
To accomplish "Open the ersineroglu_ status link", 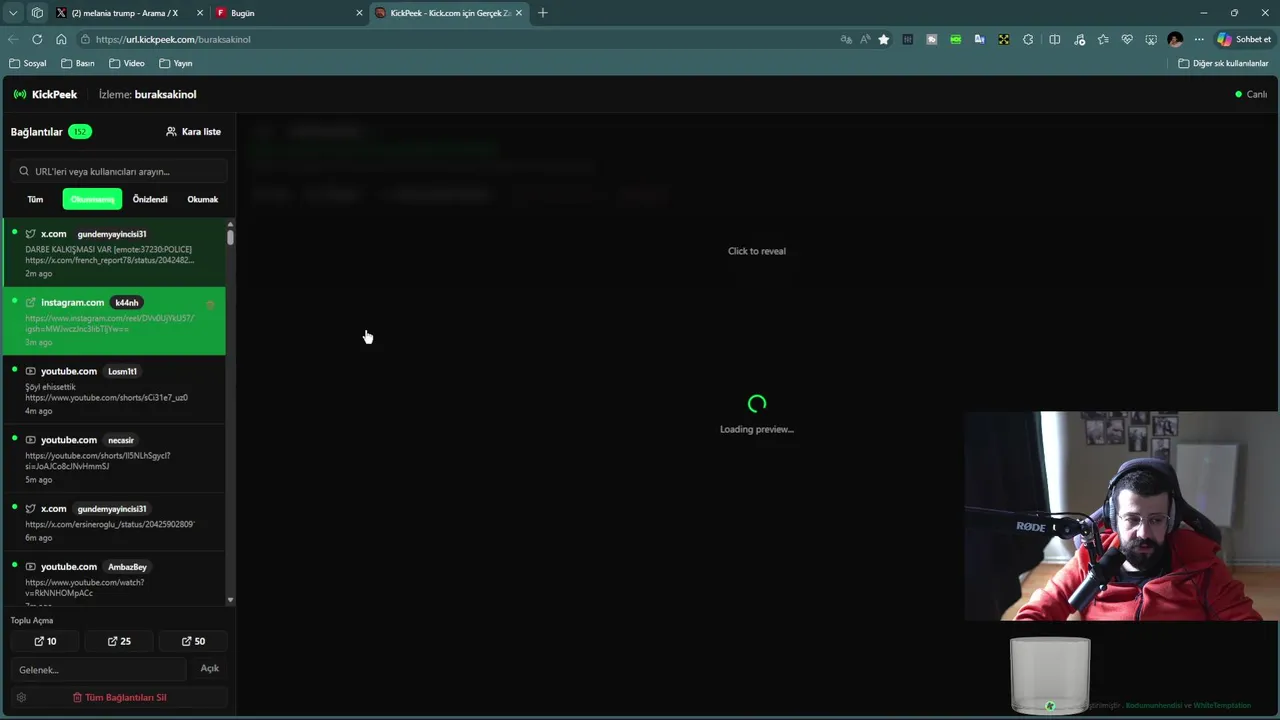I will click(x=110, y=524).
